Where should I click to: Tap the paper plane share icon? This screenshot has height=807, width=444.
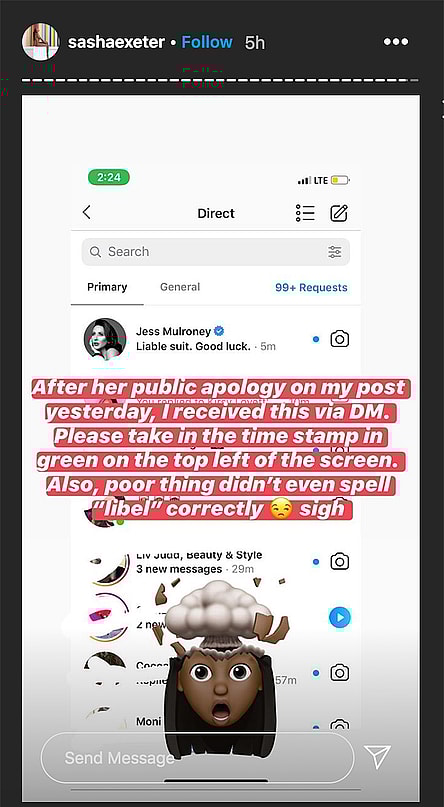(377, 757)
